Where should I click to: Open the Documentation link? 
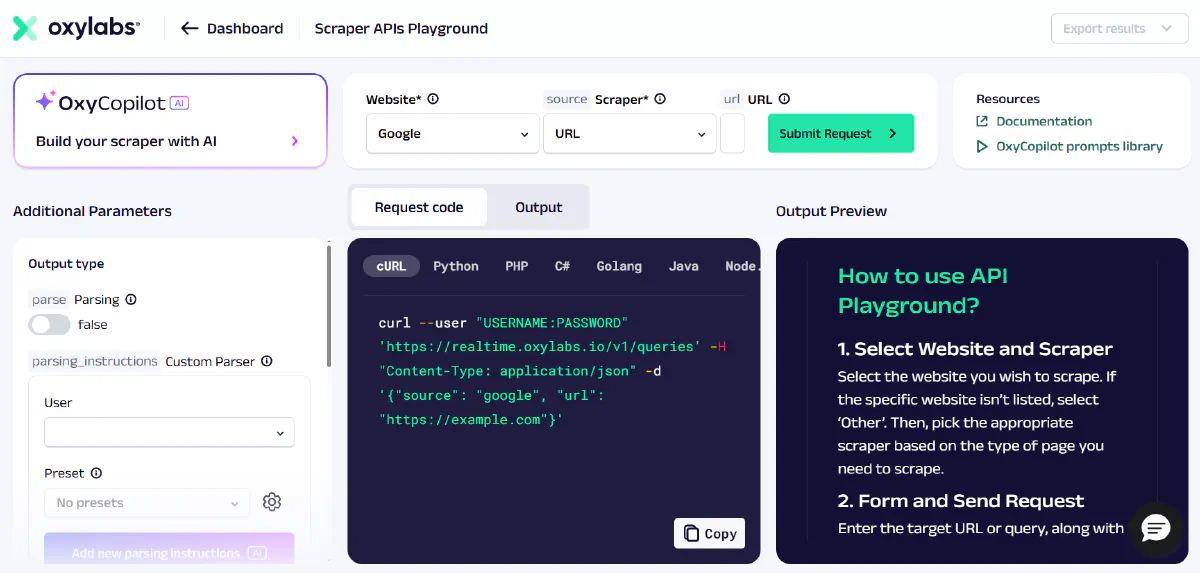tap(1043, 121)
